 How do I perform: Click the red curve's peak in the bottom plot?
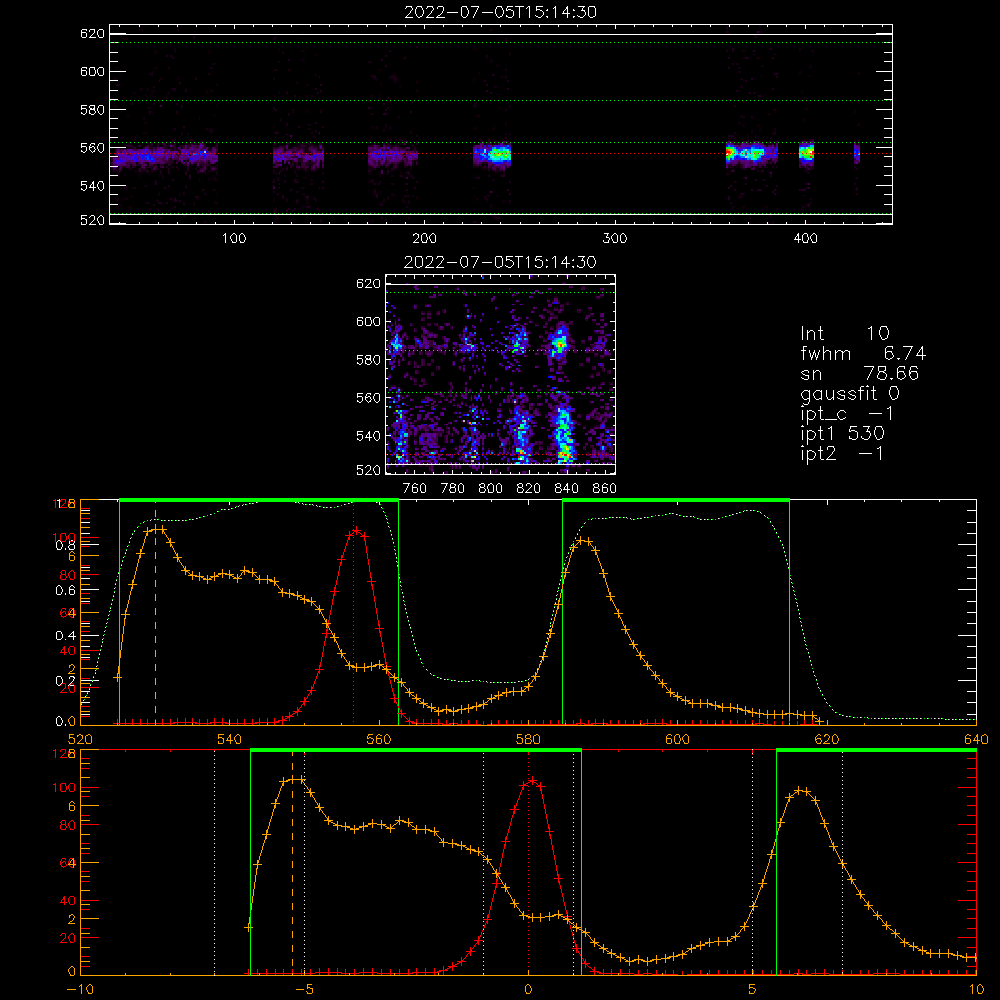532,781
